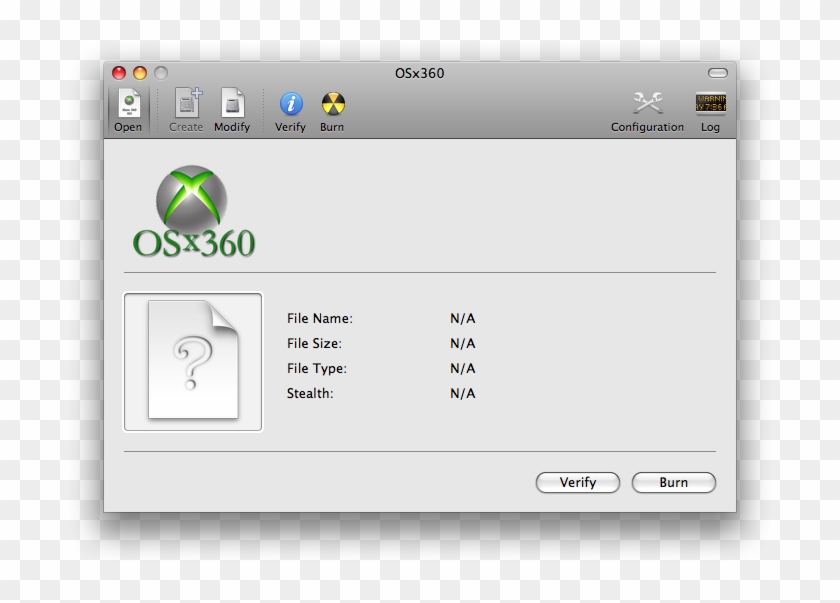Click the question-mark file placeholder image
Screen dimensions: 840x603
point(192,360)
